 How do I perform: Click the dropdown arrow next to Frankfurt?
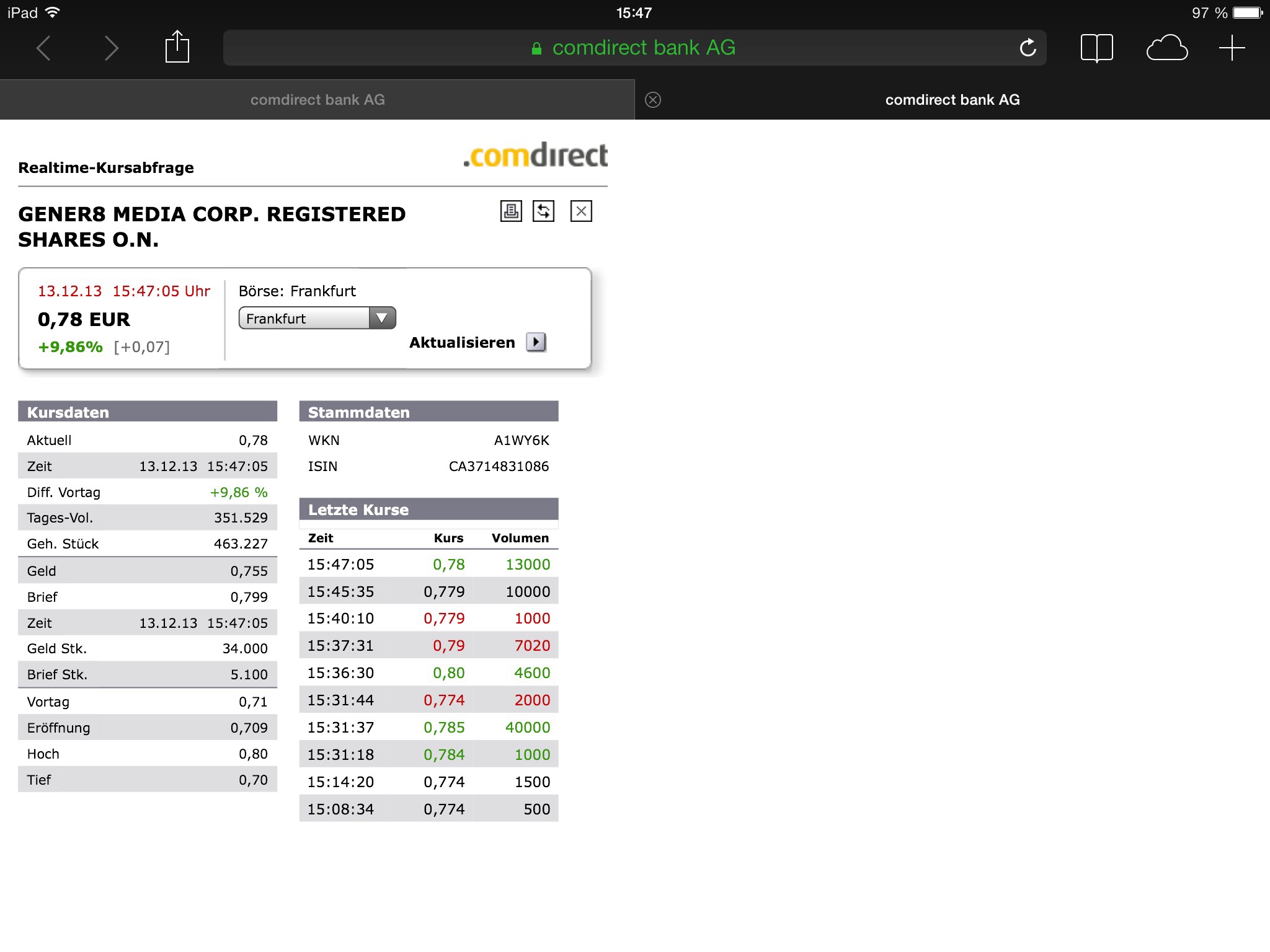coord(382,318)
